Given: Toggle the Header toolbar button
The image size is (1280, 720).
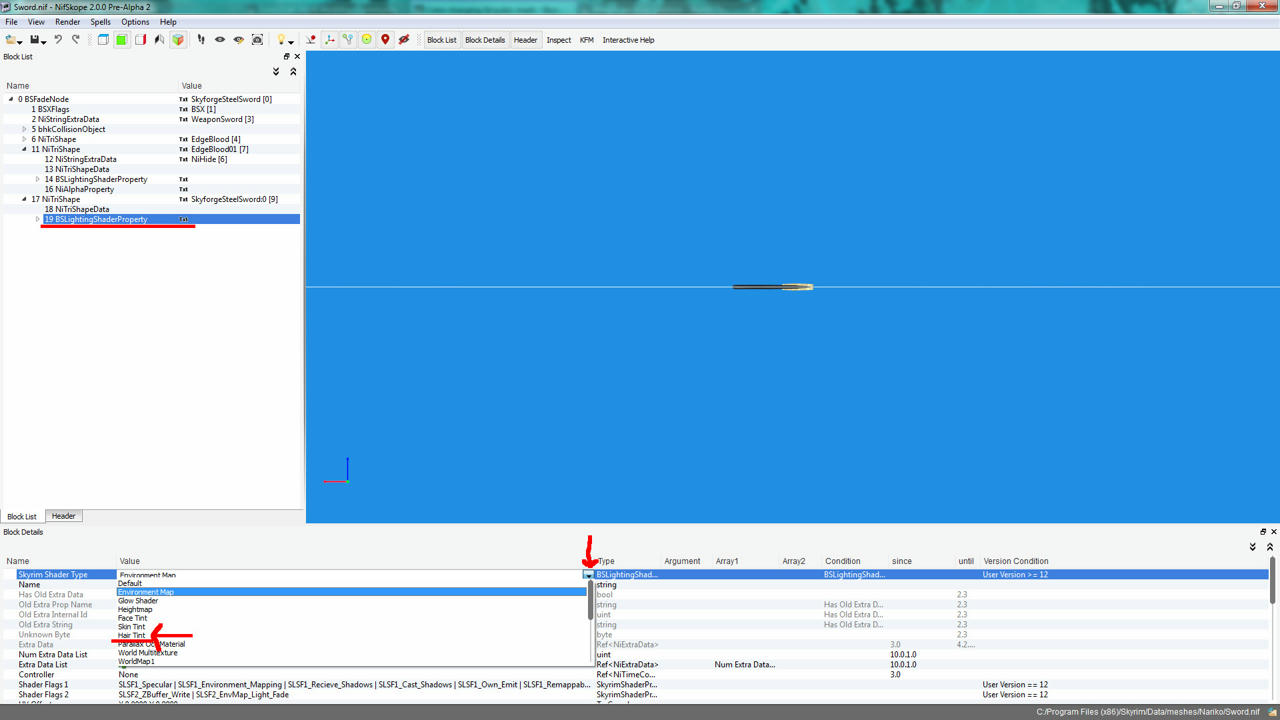Looking at the screenshot, I should [x=526, y=40].
